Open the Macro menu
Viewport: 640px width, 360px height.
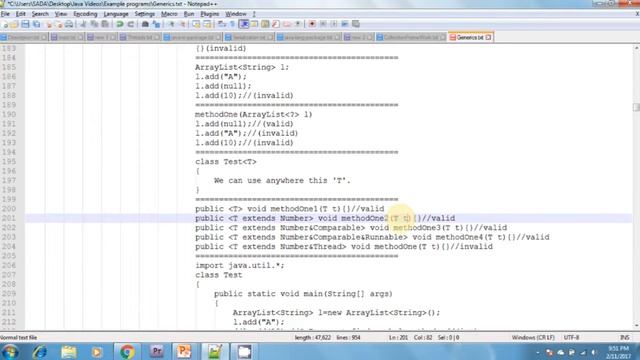(x=169, y=14)
